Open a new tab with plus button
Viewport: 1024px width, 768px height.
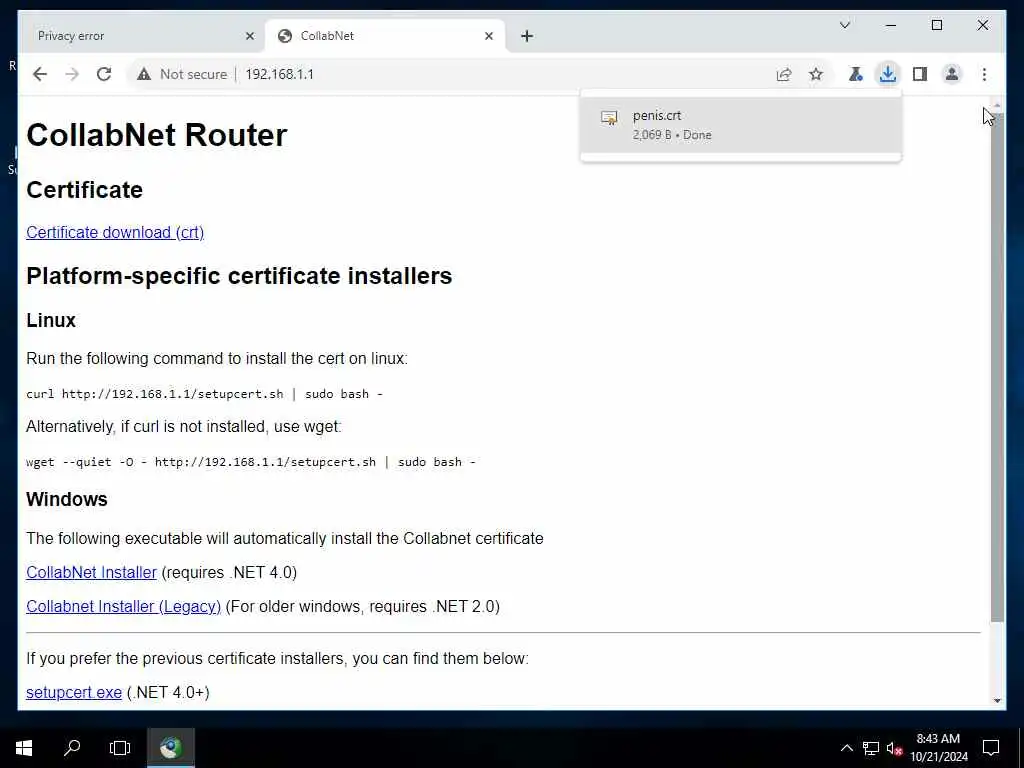pyautogui.click(x=527, y=36)
